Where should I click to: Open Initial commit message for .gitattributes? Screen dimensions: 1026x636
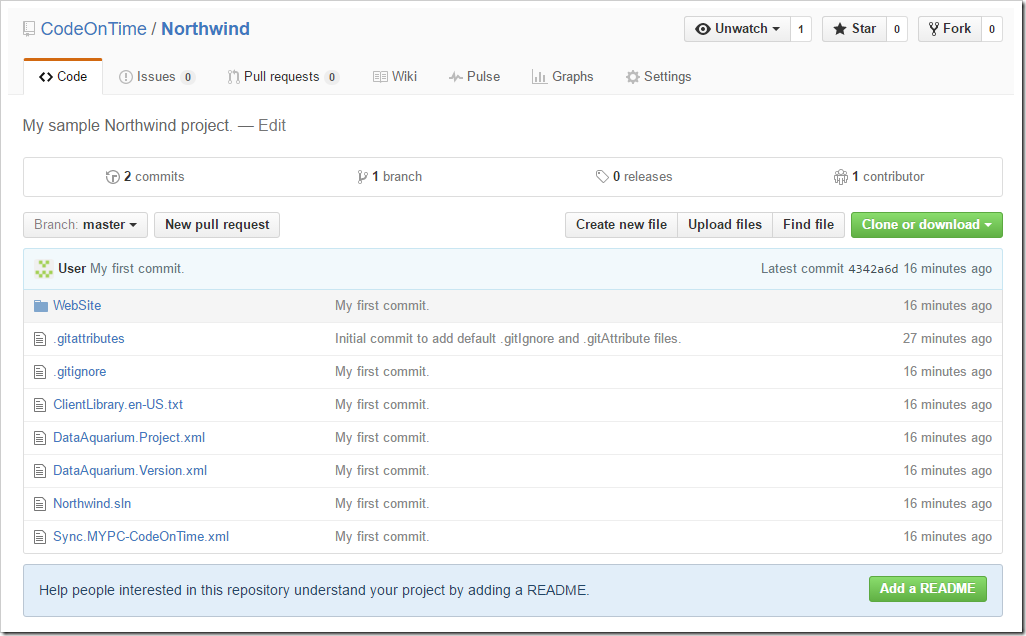508,339
